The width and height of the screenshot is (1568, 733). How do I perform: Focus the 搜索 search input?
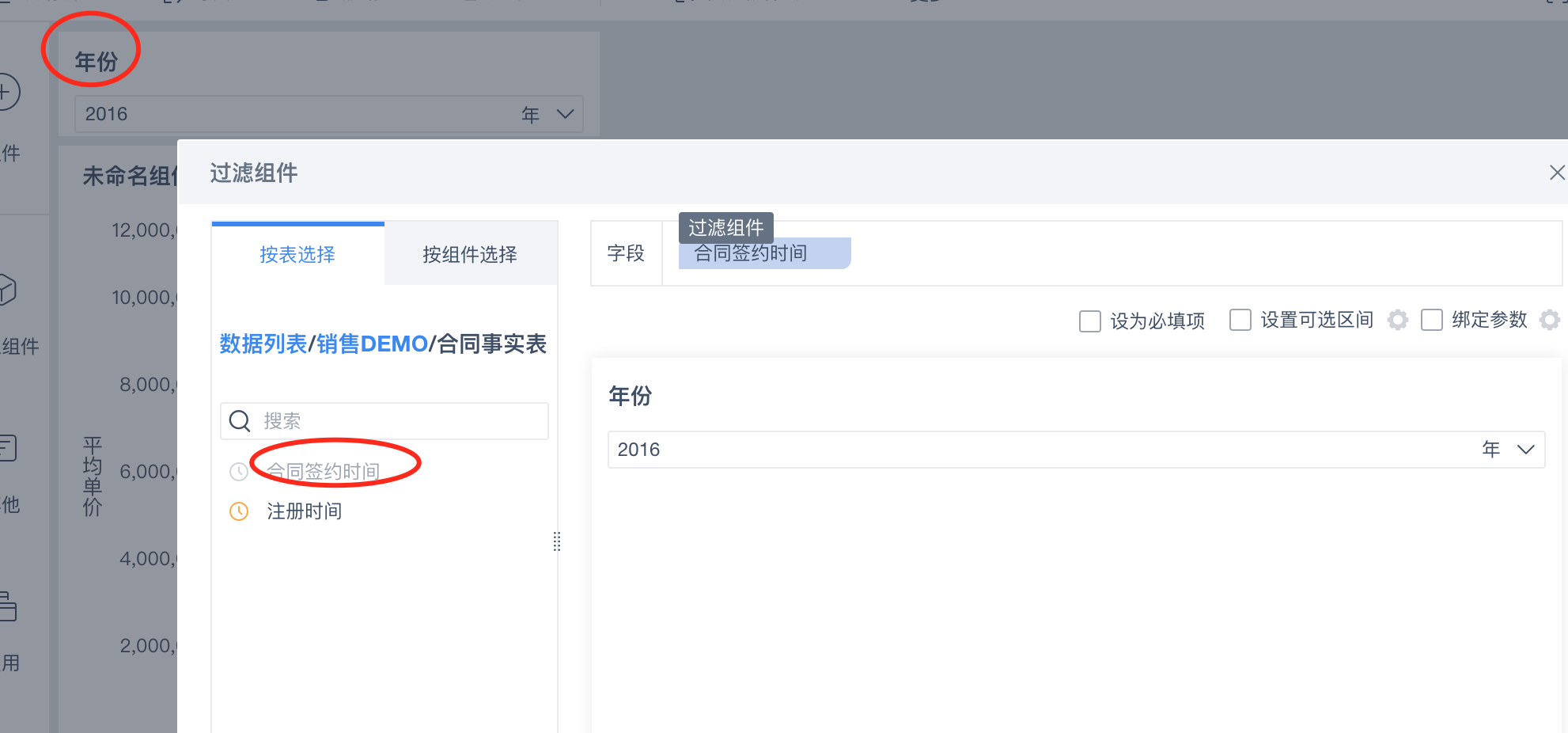point(384,421)
